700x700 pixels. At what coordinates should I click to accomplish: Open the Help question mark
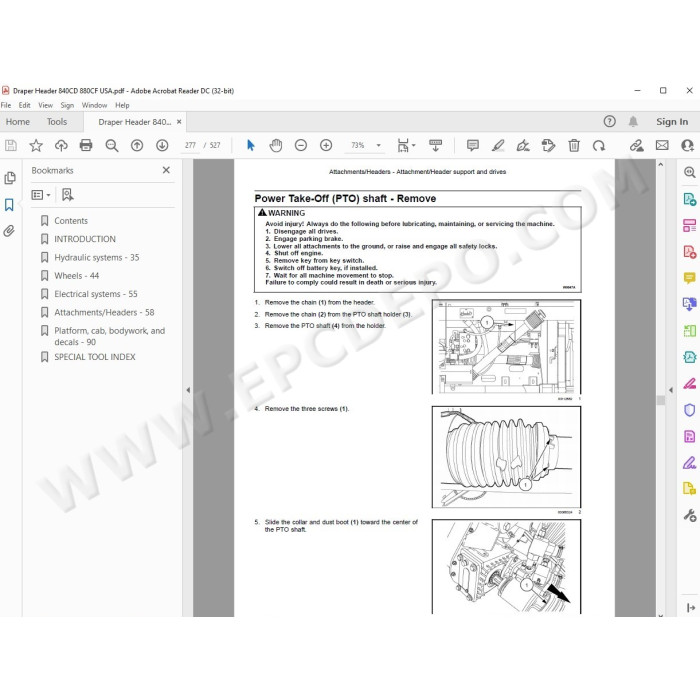pos(609,121)
